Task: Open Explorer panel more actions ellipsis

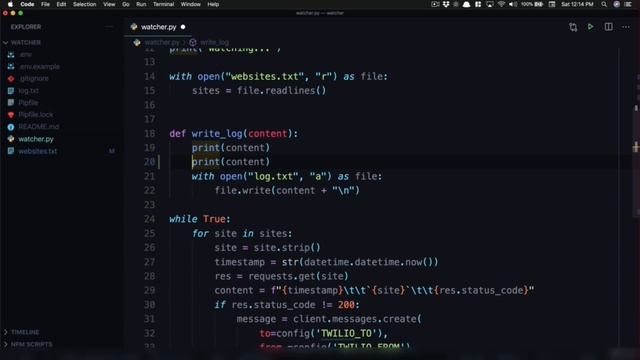Action: [109, 27]
